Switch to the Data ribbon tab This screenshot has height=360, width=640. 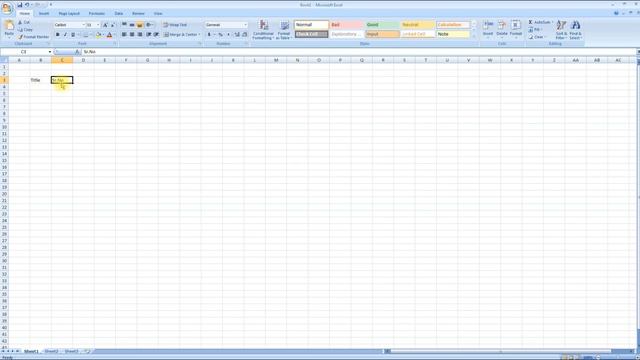119,13
